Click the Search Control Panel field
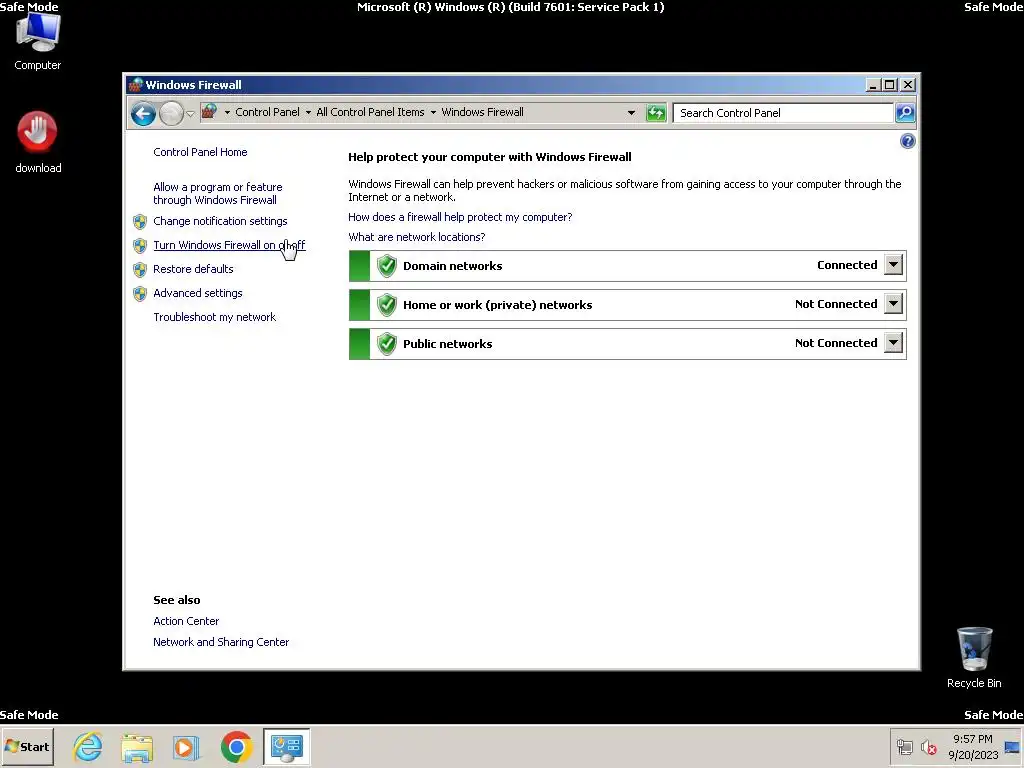The height and width of the screenshot is (768, 1024). click(x=784, y=113)
